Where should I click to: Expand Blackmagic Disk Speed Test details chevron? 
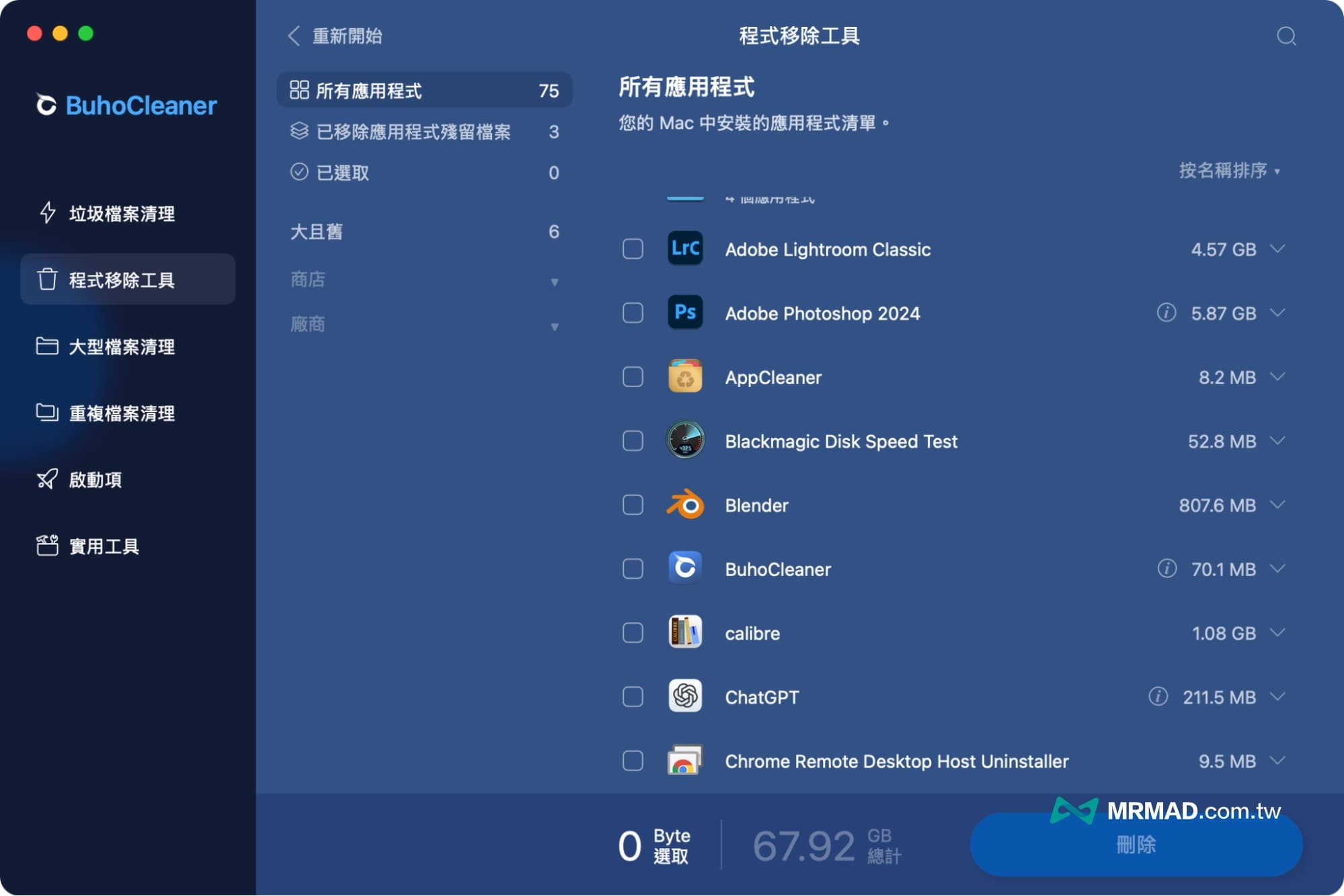tap(1277, 441)
